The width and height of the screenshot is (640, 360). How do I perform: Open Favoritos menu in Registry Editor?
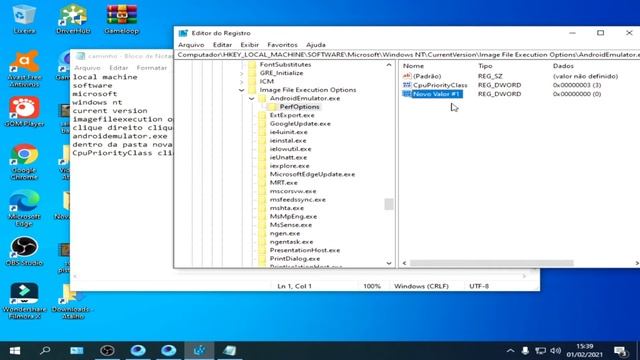(282, 44)
